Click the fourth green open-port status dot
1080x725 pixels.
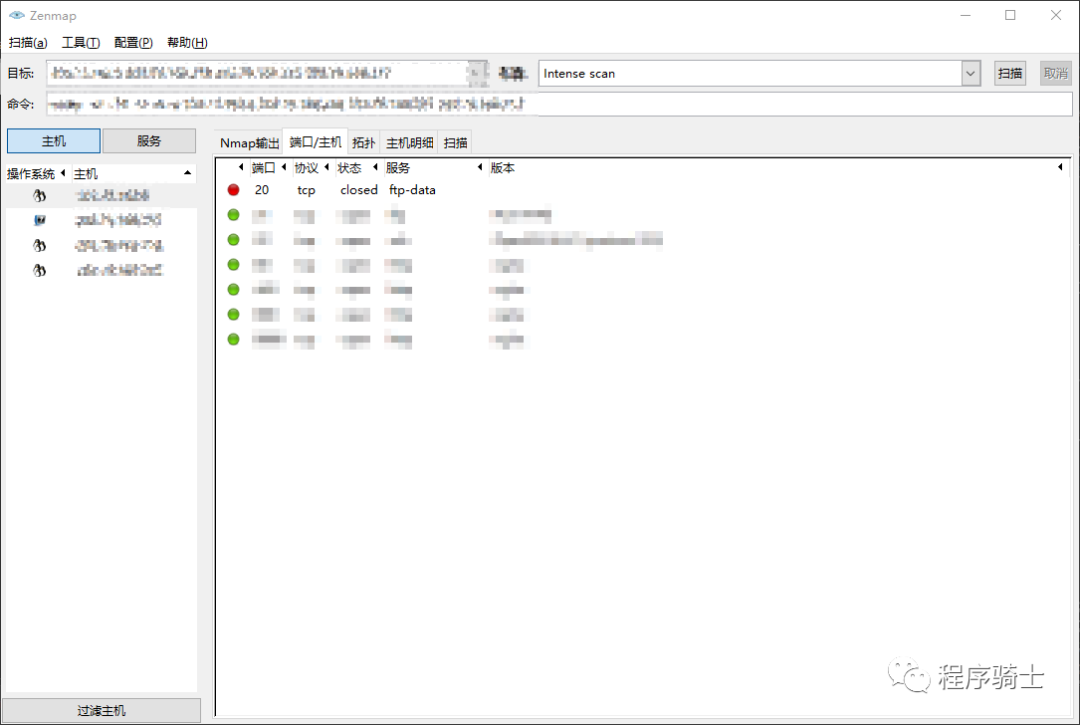pyautogui.click(x=233, y=289)
